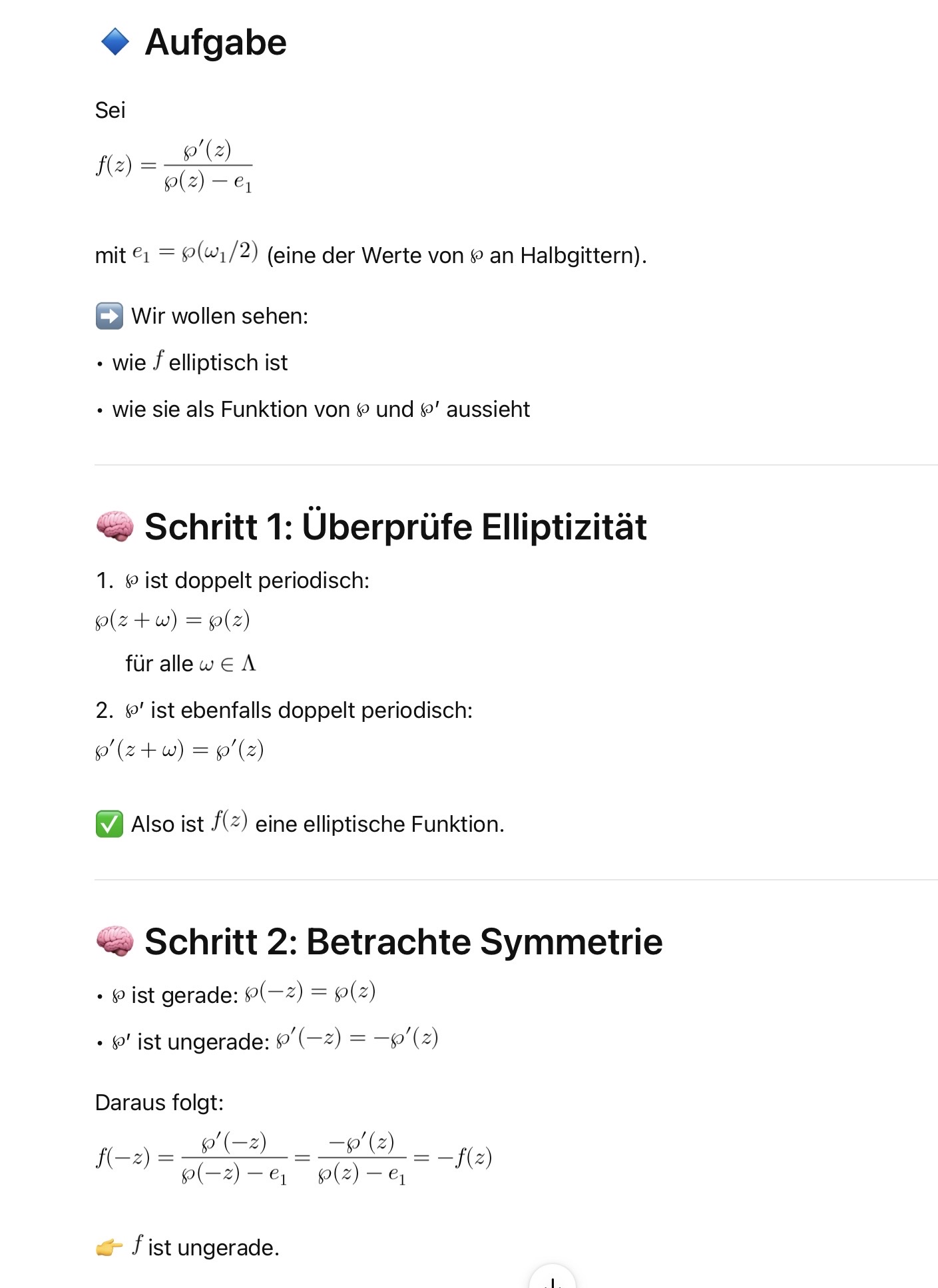Click the blue diamond icon beside Aufgabe
Screen dimensions: 938x1288
pos(115,42)
